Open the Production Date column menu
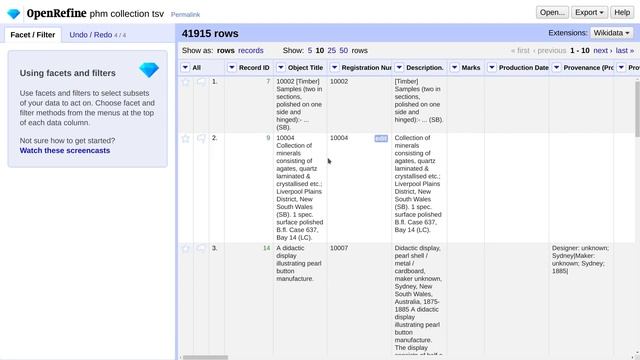The width and height of the screenshot is (640, 360). pos(492,67)
